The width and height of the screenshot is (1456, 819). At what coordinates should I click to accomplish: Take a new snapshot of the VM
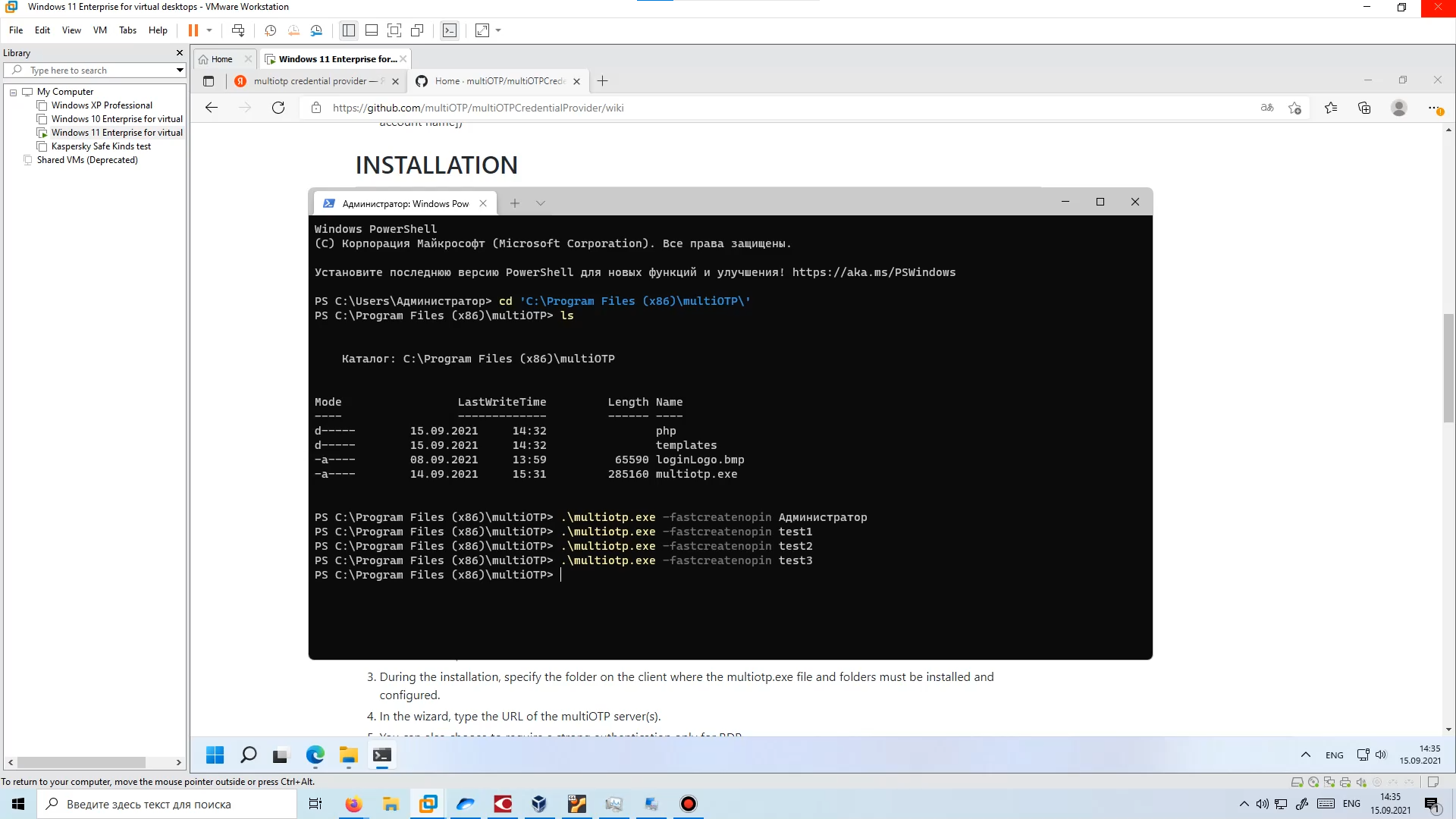[x=270, y=30]
